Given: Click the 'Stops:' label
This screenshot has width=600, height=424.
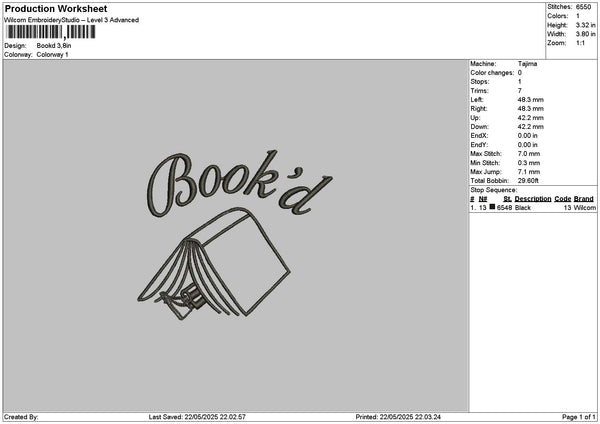Looking at the screenshot, I should pyautogui.click(x=480, y=82).
